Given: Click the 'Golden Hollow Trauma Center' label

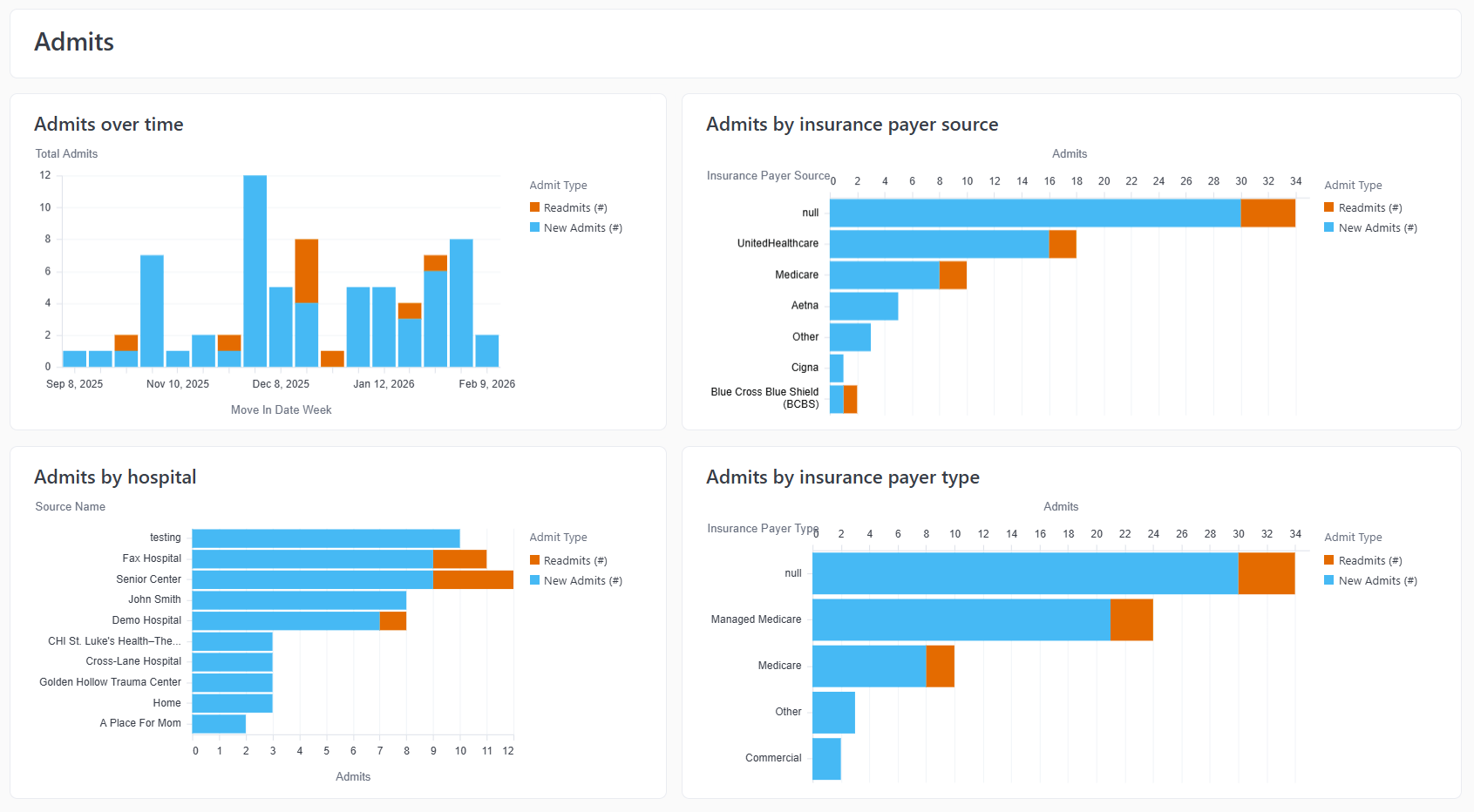Looking at the screenshot, I should pyautogui.click(x=110, y=683).
